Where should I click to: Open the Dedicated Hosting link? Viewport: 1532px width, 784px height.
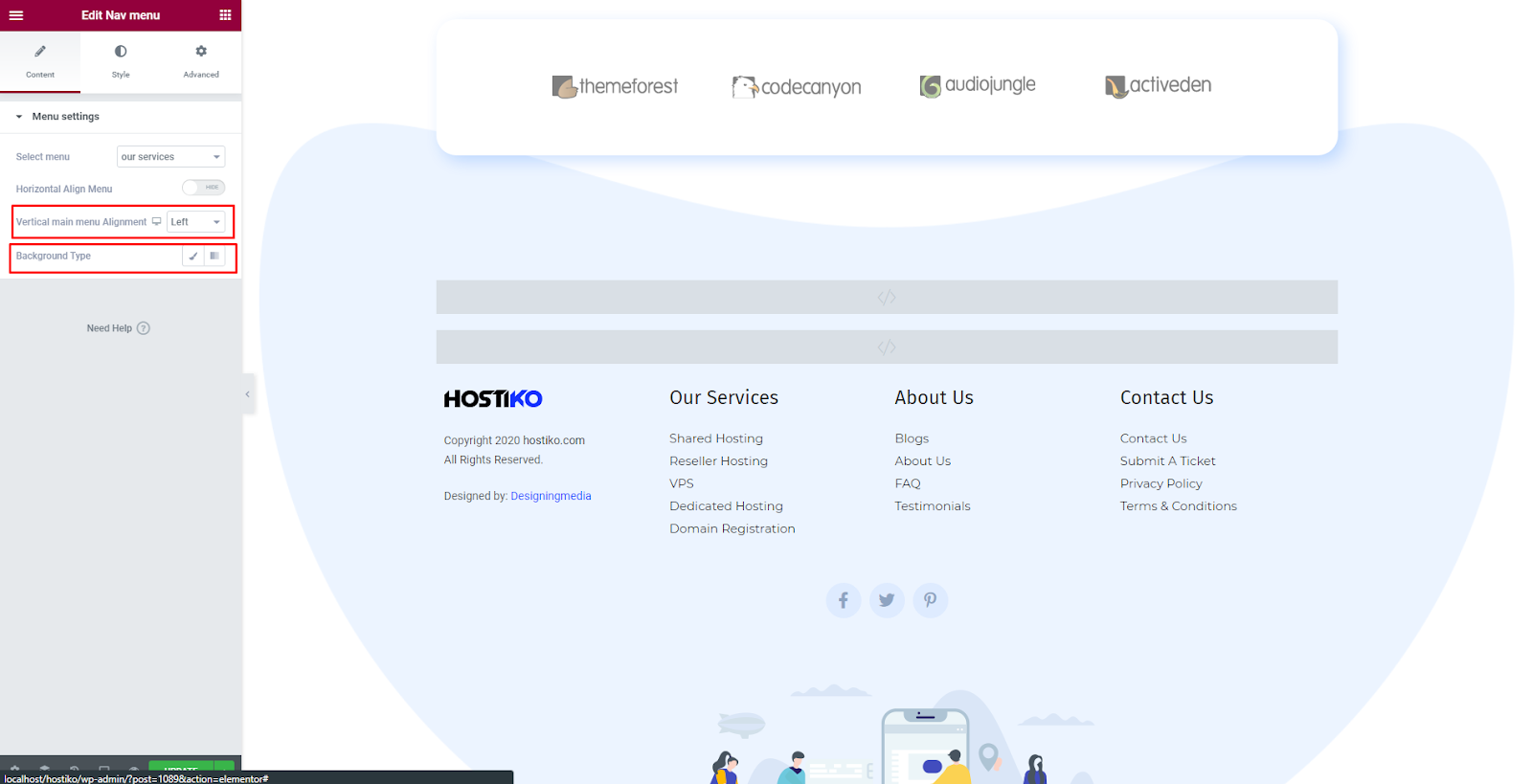726,506
